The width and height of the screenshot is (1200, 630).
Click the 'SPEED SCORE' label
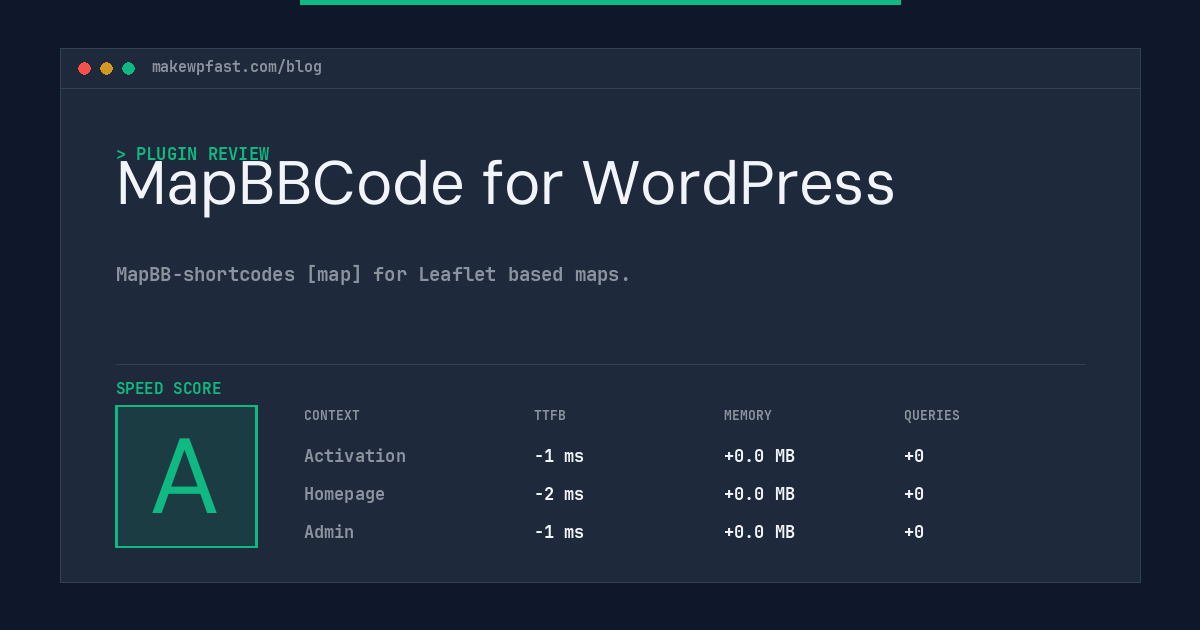[169, 389]
